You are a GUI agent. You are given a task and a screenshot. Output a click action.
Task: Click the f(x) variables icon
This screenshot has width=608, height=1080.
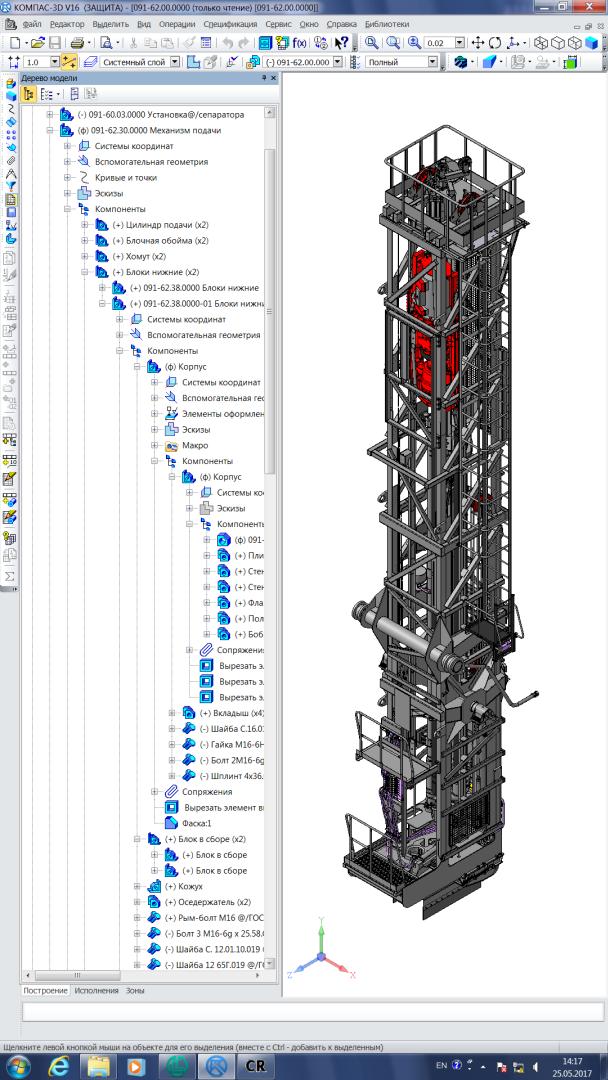point(297,43)
